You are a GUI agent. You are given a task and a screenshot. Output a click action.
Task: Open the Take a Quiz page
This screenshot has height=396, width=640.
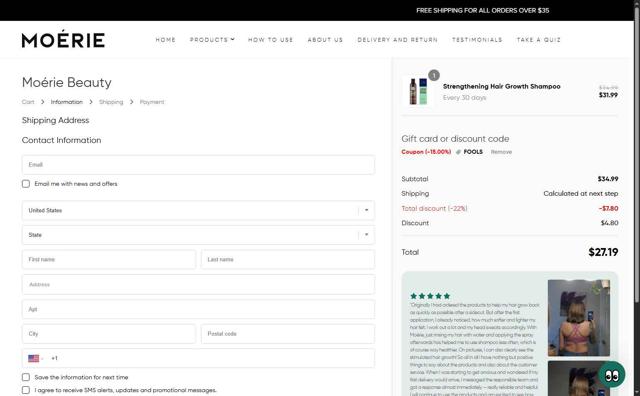539,40
